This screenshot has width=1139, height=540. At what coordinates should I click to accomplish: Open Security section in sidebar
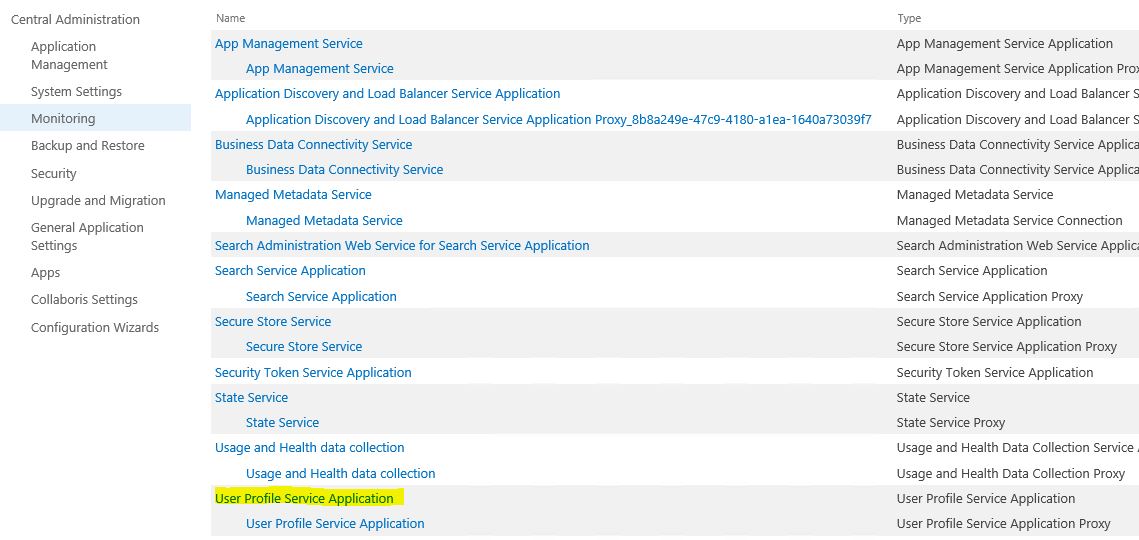54,174
